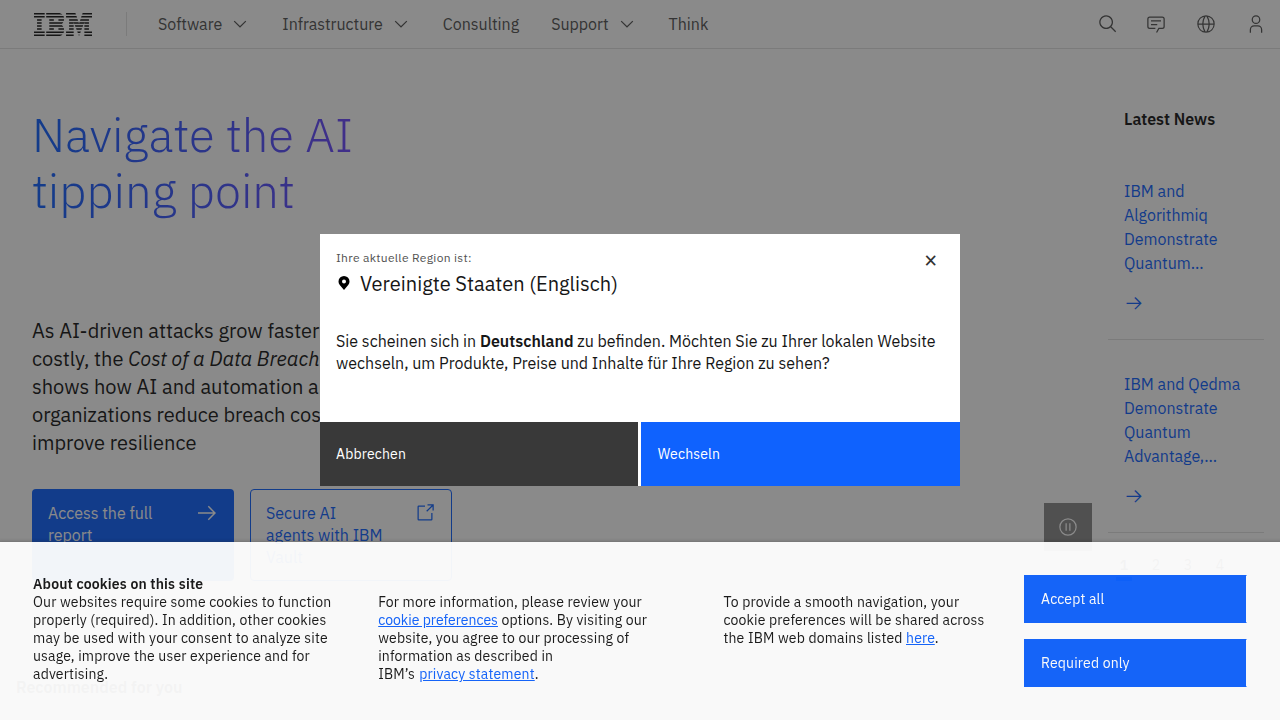Screen dimensions: 1280x720
Task: Click Navigate the AI tipping point heading
Action: 192,164
